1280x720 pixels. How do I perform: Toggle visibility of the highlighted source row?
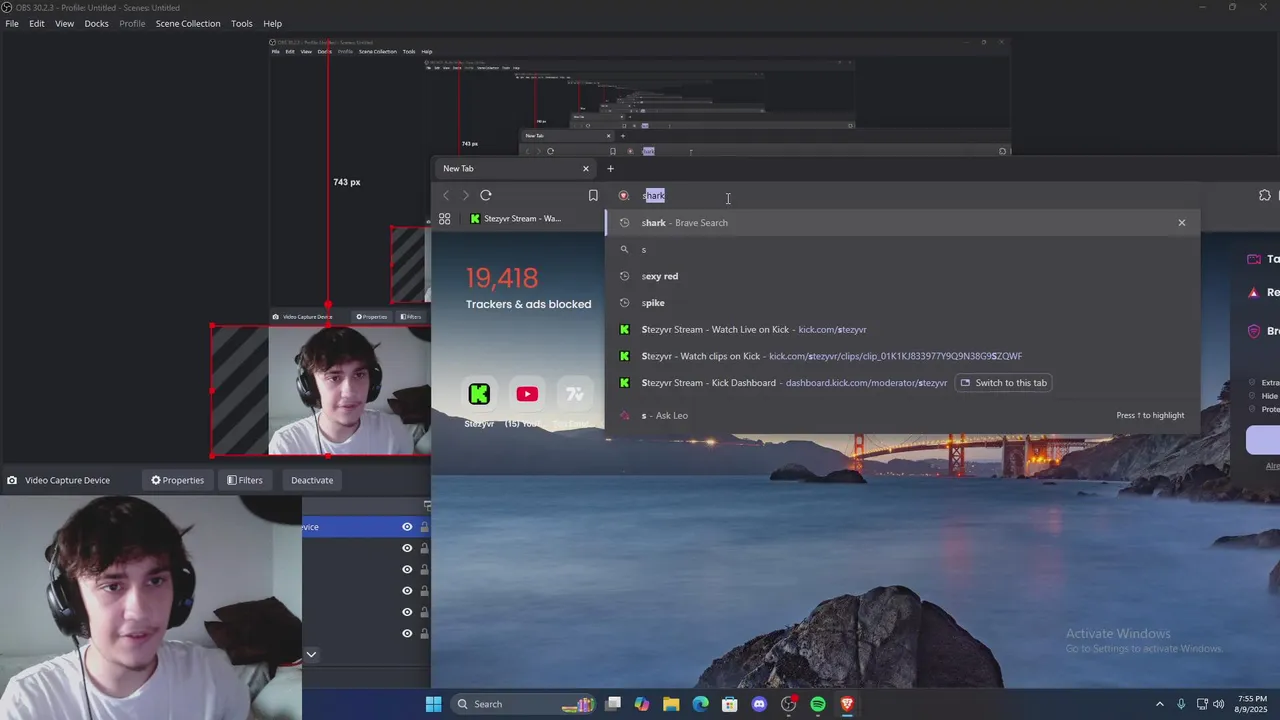click(407, 527)
